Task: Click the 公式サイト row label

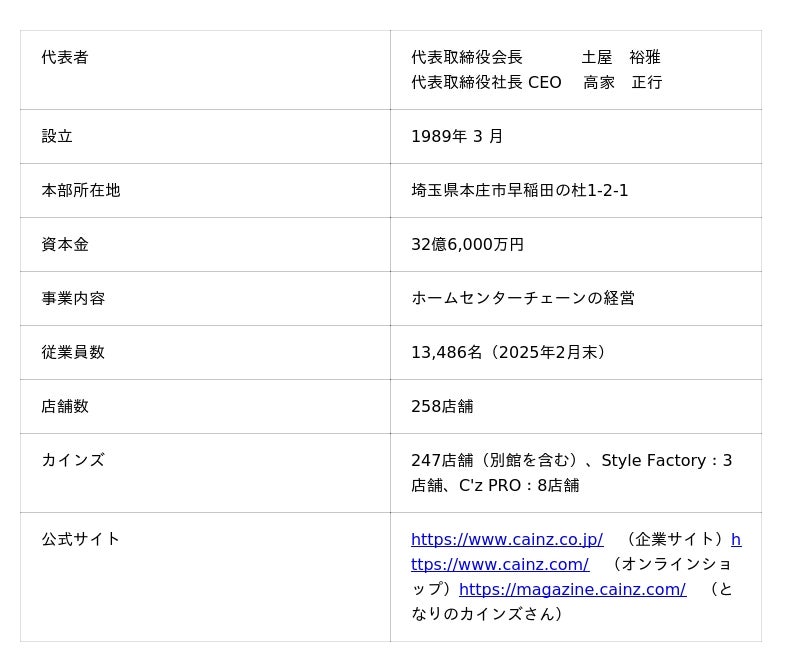Action: [x=81, y=539]
